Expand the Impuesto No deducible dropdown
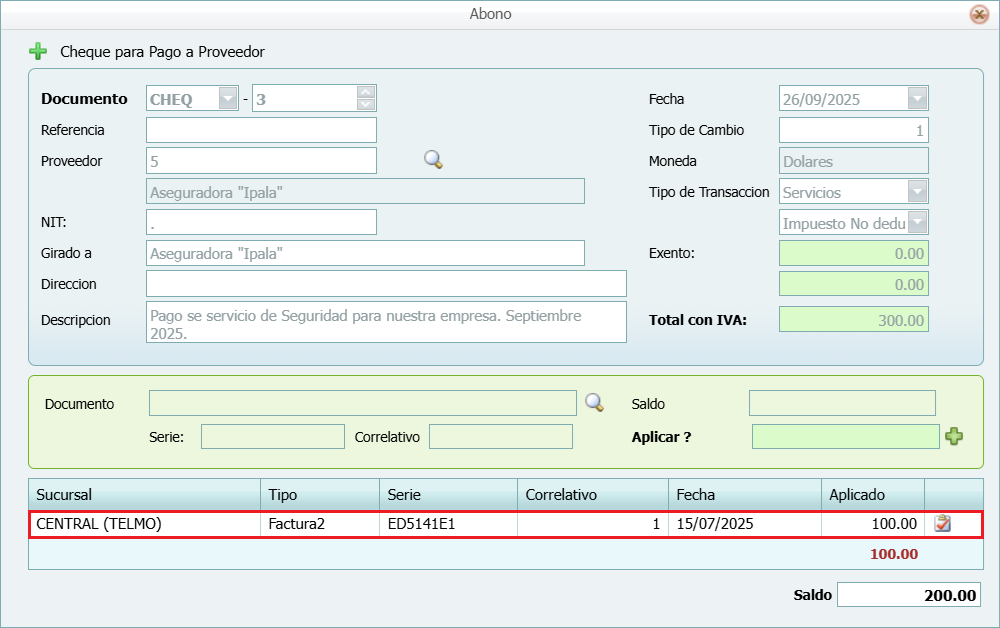Screen dimensions: 1000x628 pos(917,223)
